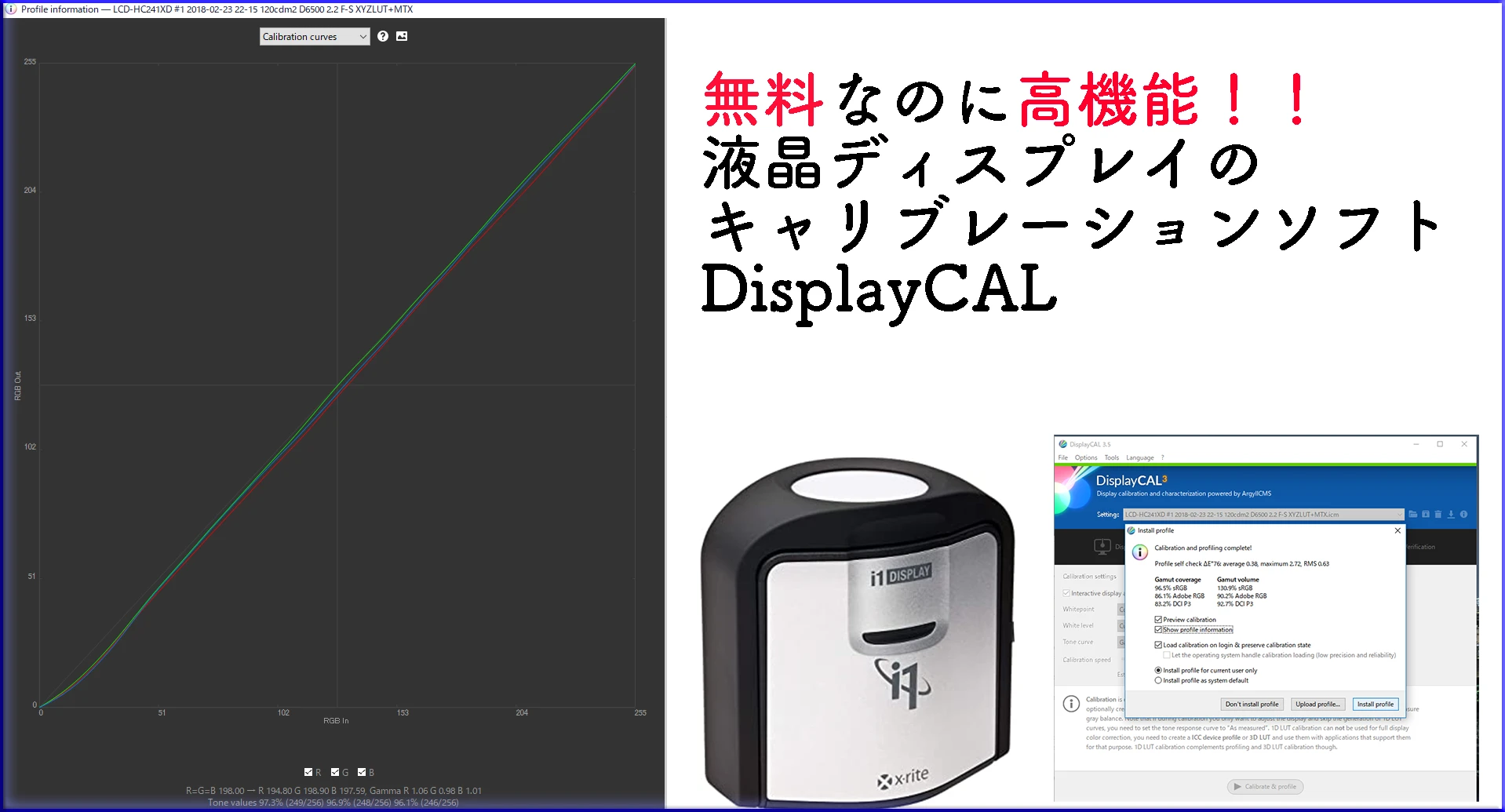1505x812 pixels.
Task: Click the Calibrate & profile button
Action: coord(1265,786)
